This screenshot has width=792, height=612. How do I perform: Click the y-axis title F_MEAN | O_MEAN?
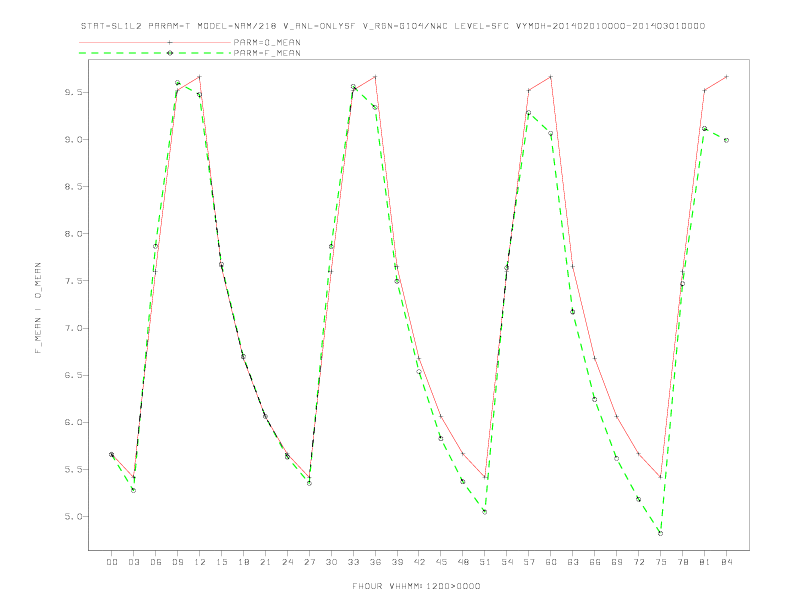(38, 308)
